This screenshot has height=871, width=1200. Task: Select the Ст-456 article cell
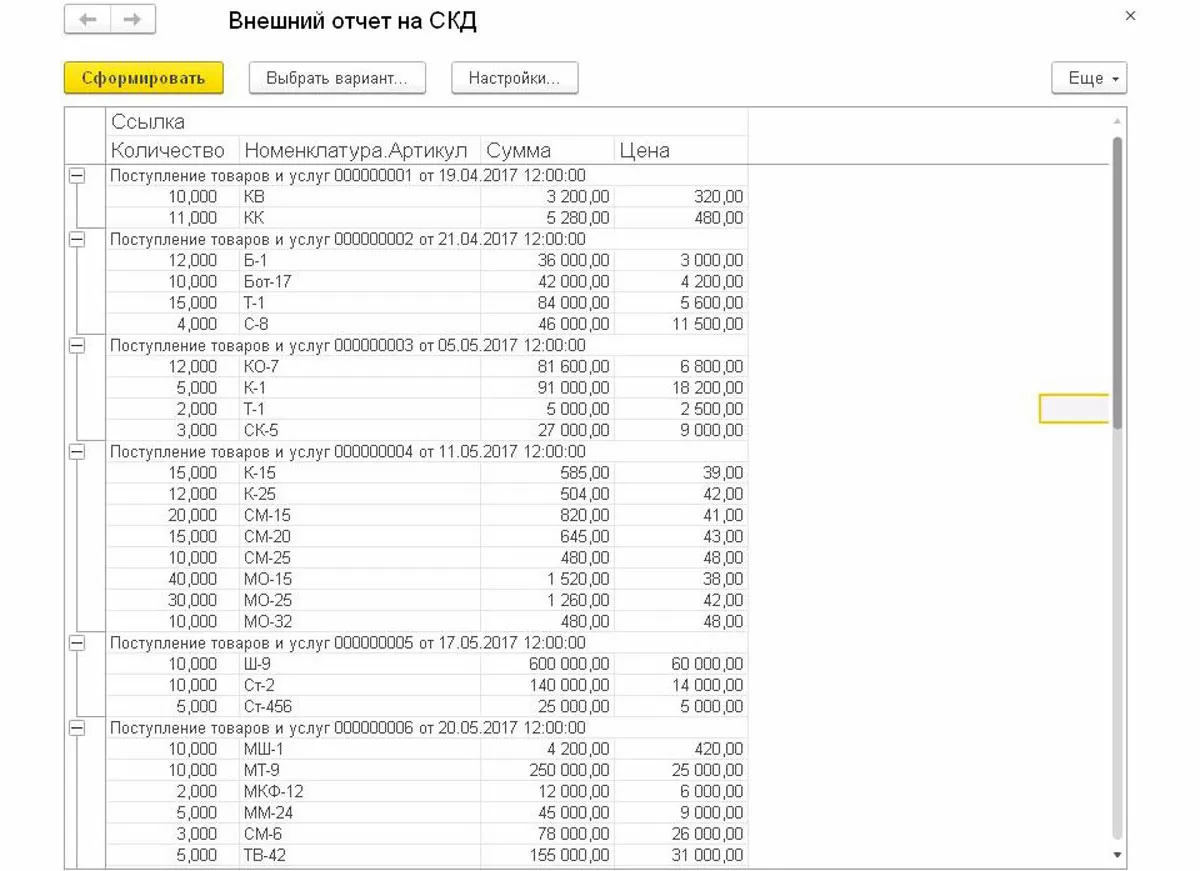click(x=360, y=707)
